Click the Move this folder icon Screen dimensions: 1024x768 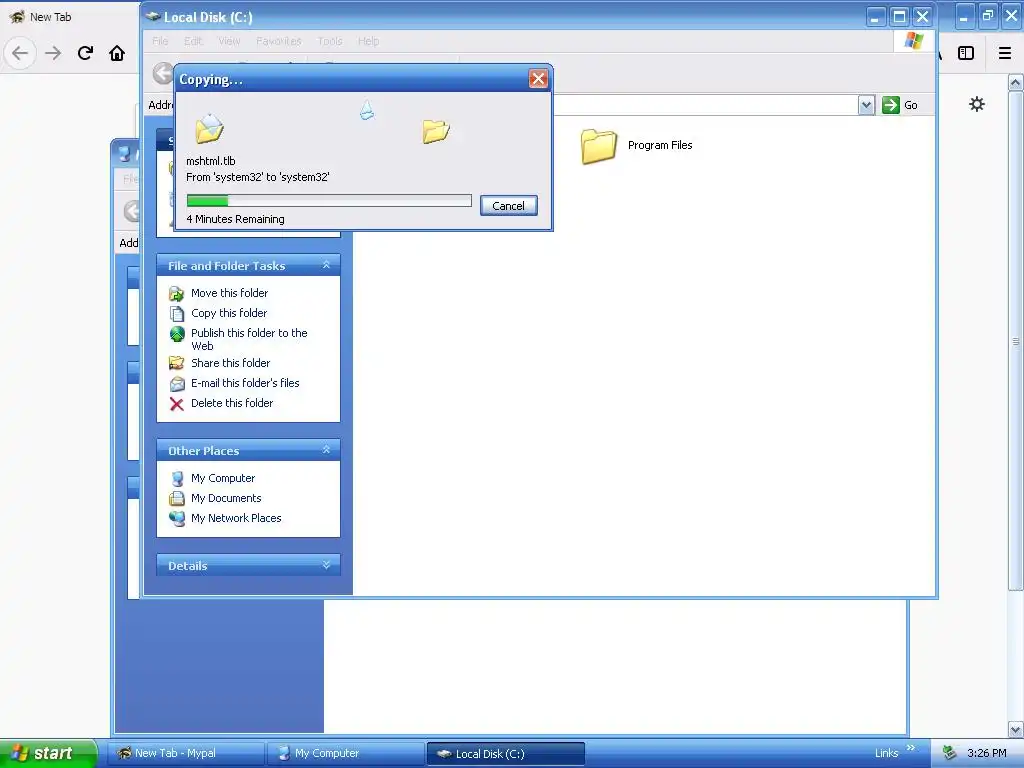pos(176,294)
